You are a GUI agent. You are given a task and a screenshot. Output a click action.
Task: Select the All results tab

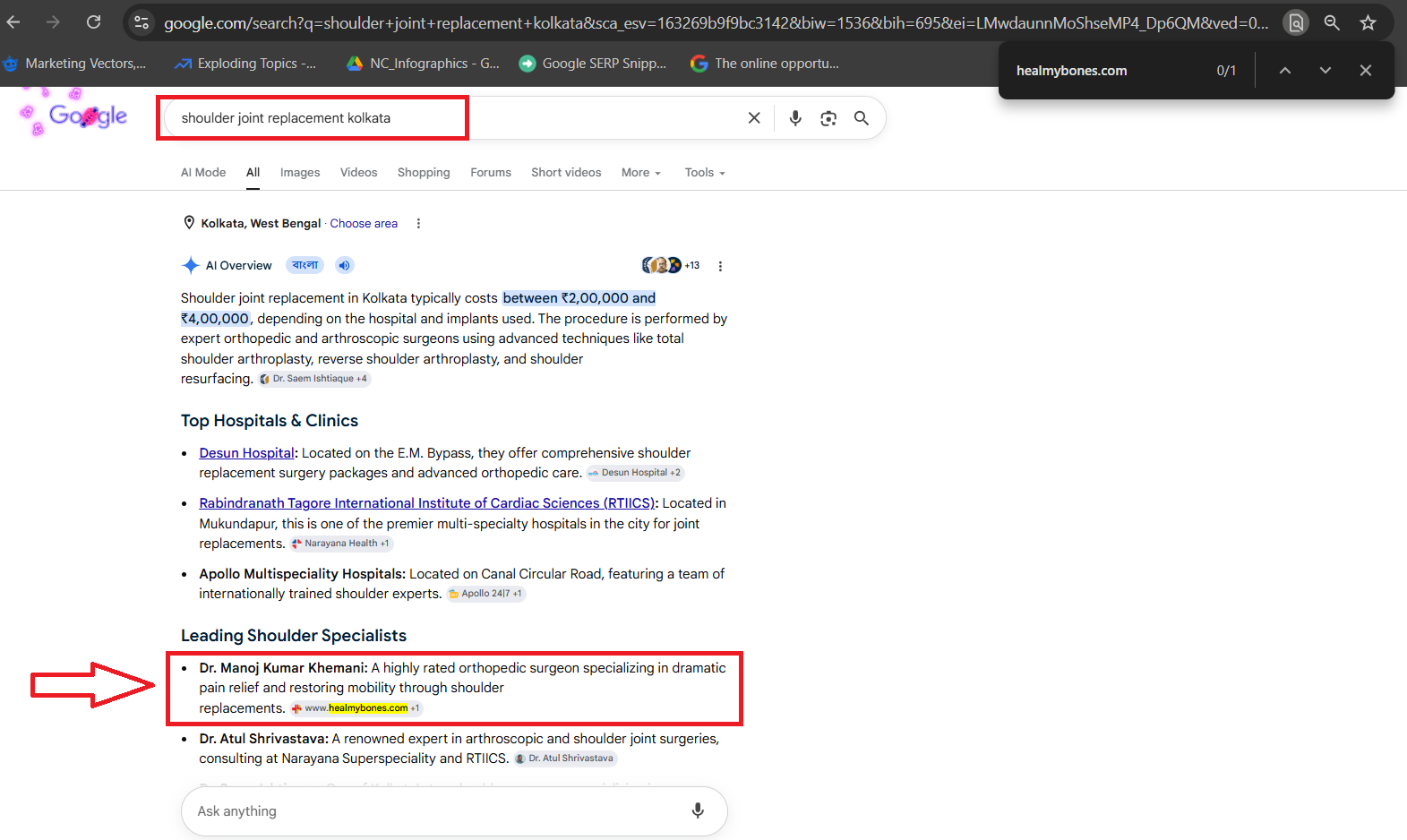(x=253, y=173)
